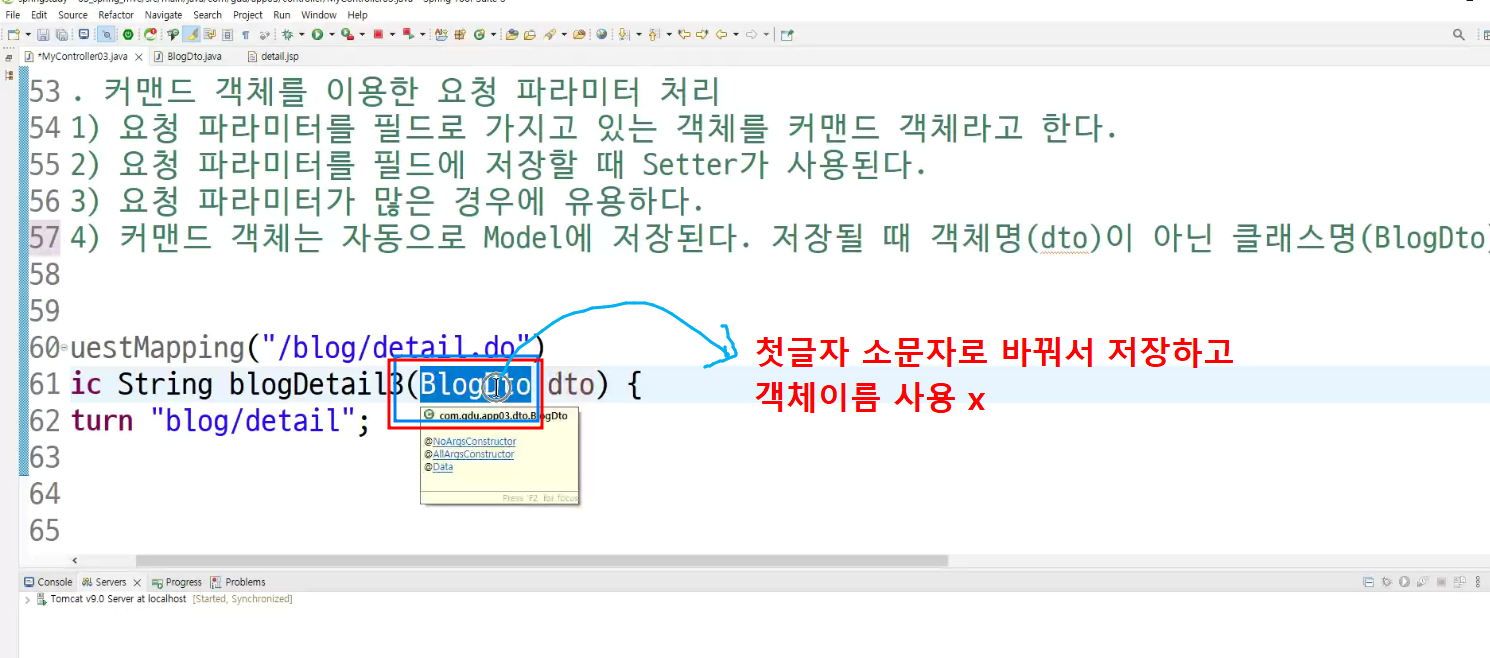This screenshot has width=1490, height=658.
Task: Click the Back navigation yellow arrow
Action: tap(722, 34)
